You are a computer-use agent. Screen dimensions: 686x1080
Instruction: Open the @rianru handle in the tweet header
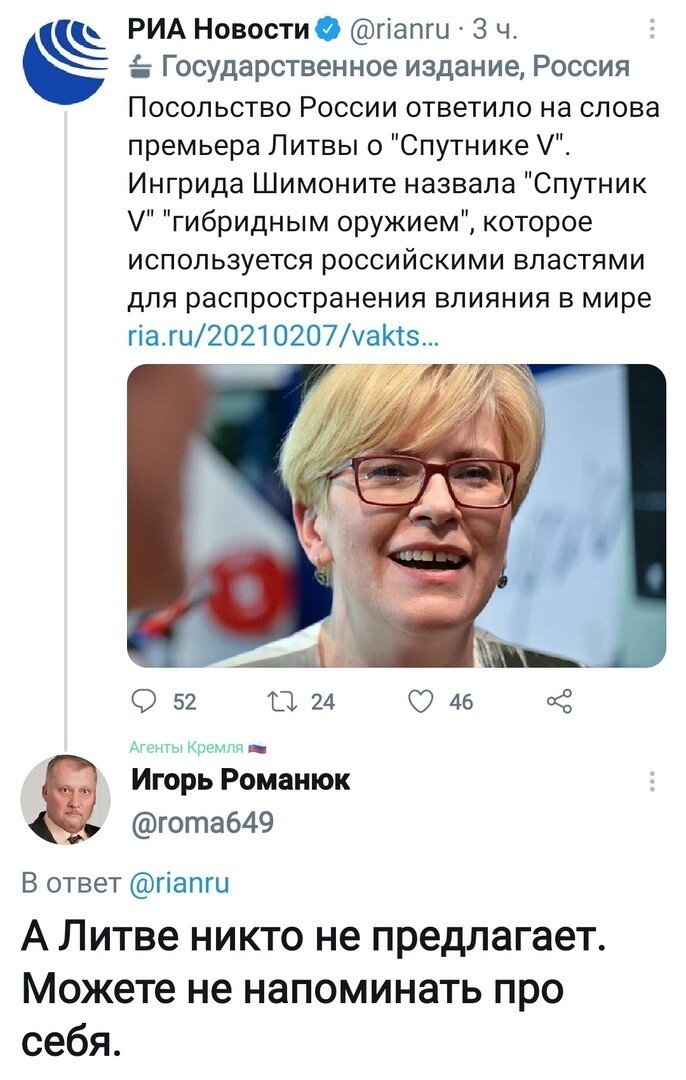(399, 30)
